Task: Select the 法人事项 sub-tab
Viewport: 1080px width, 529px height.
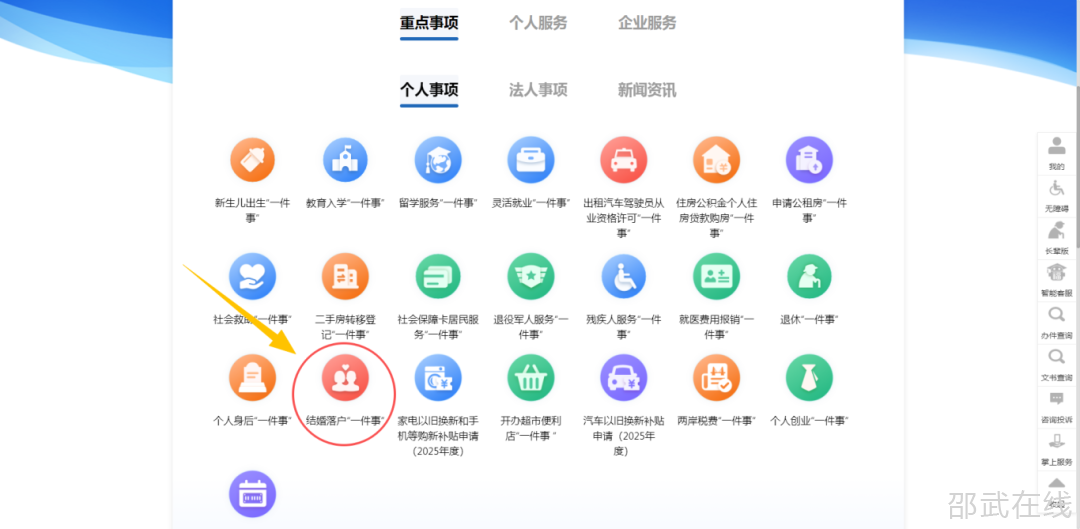Action: click(x=538, y=90)
